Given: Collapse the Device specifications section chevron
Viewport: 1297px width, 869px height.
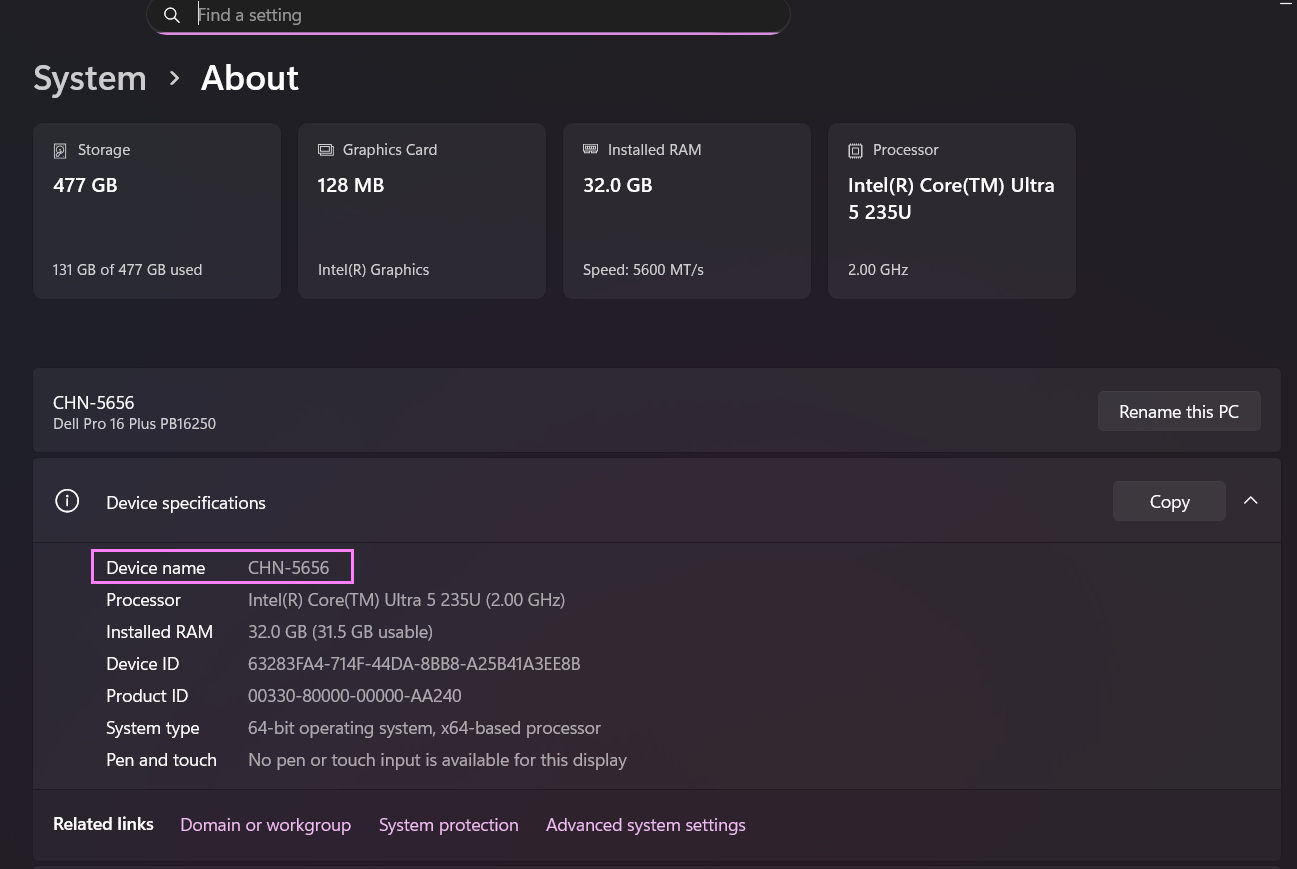Looking at the screenshot, I should click(1250, 501).
